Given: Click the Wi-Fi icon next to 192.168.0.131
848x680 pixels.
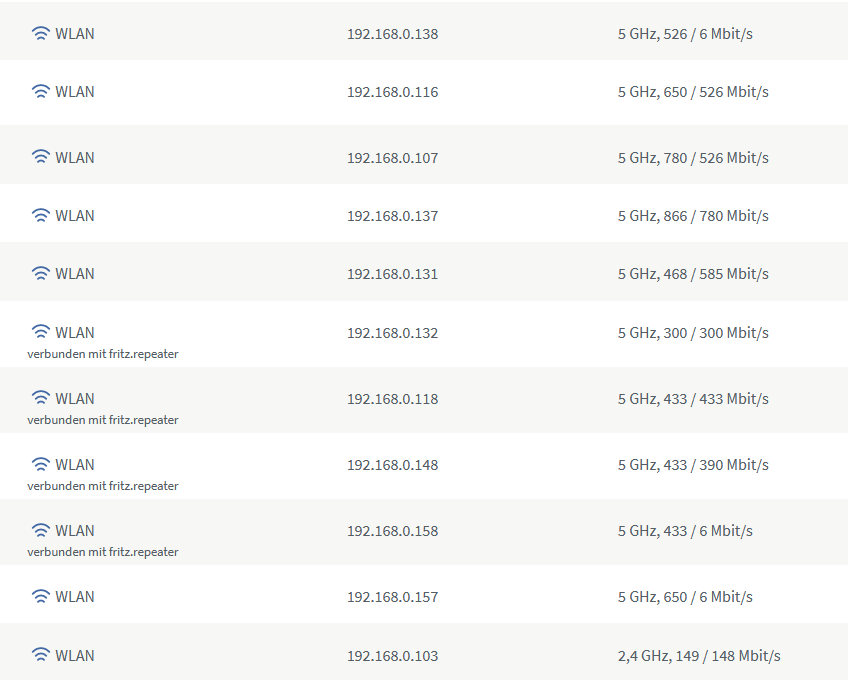Looking at the screenshot, I should [x=41, y=274].
